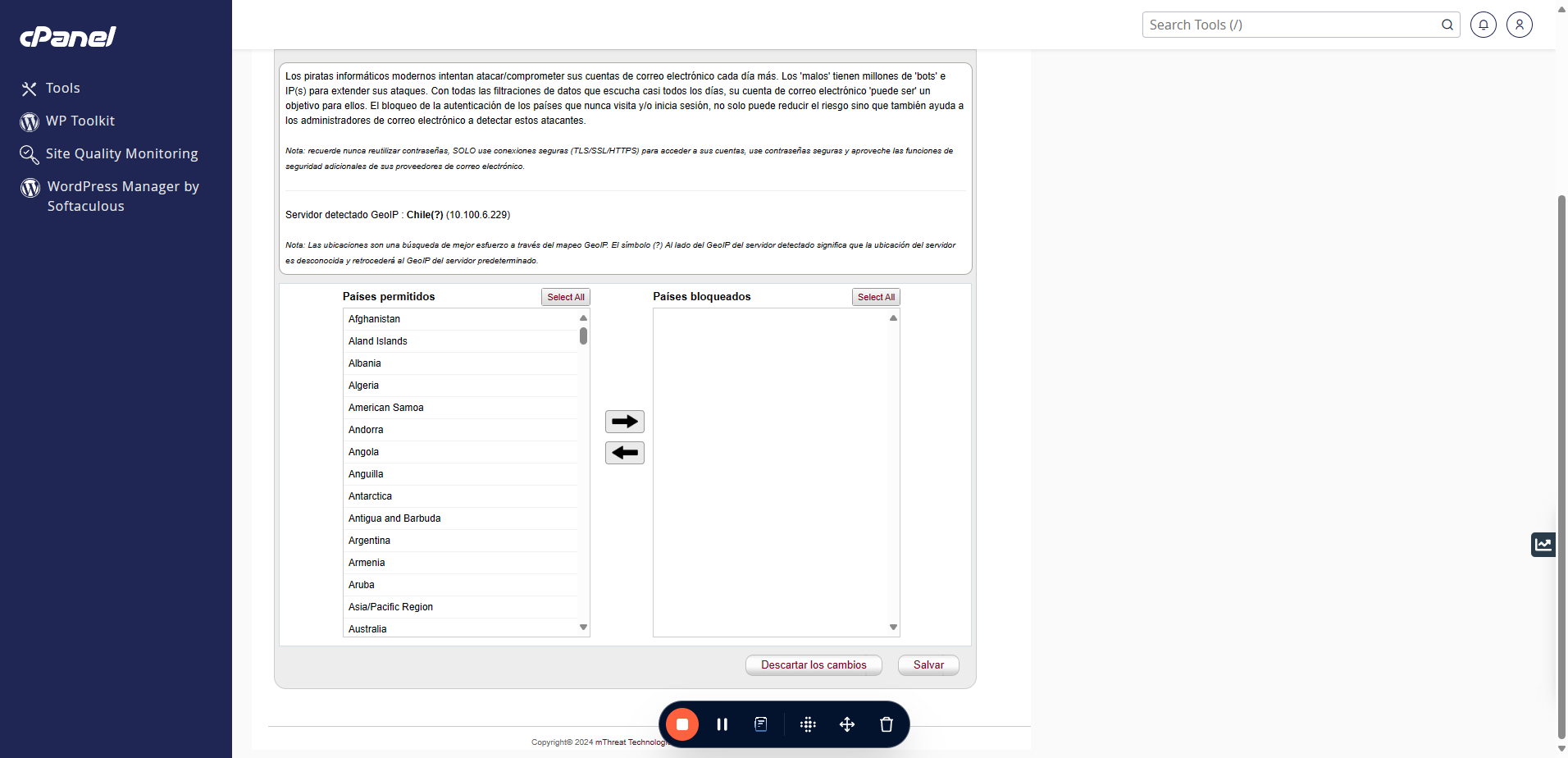Viewport: 1568px width, 758px height.
Task: Click the recorder notes icon
Action: (761, 724)
